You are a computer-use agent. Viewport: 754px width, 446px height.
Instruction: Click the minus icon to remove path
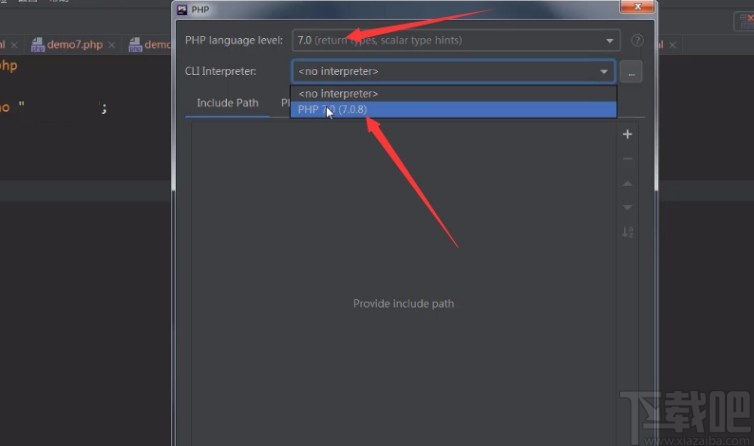627,159
